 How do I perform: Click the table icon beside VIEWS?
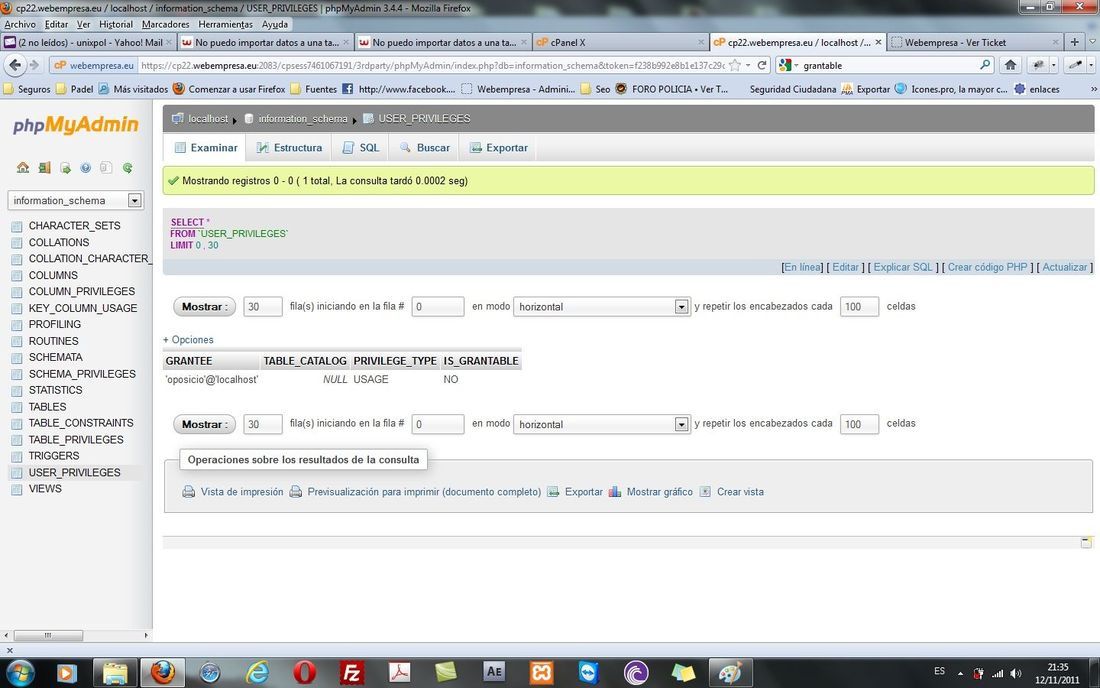click(17, 490)
